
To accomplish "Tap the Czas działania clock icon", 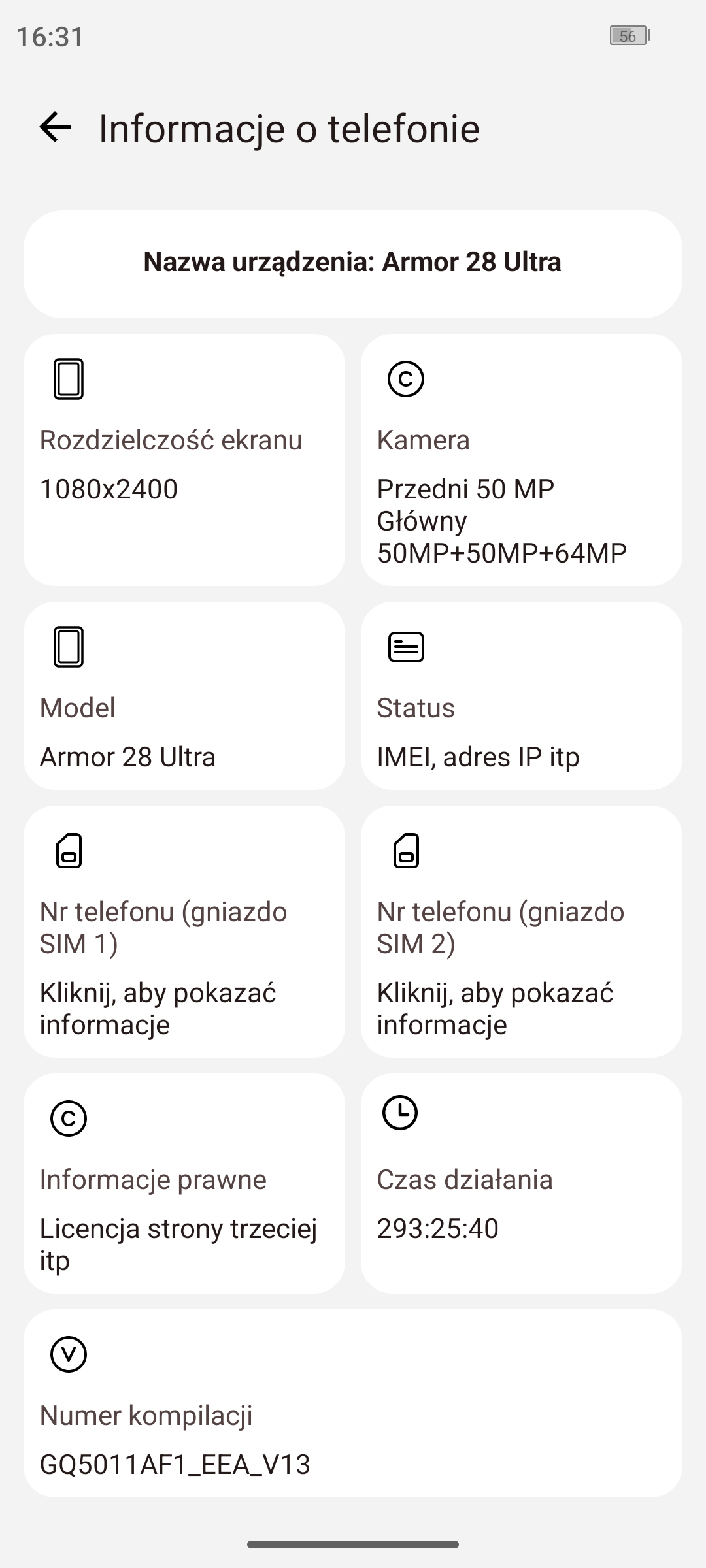I will tap(400, 1113).
